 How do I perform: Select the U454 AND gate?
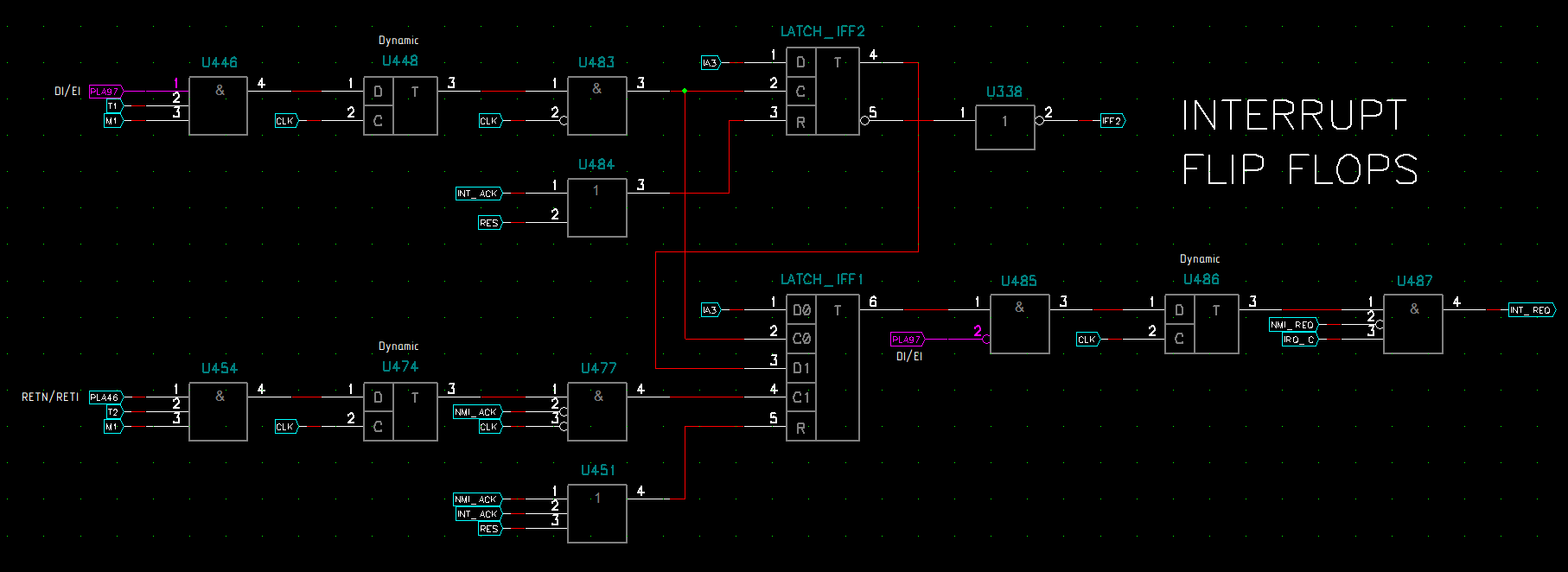point(218,412)
